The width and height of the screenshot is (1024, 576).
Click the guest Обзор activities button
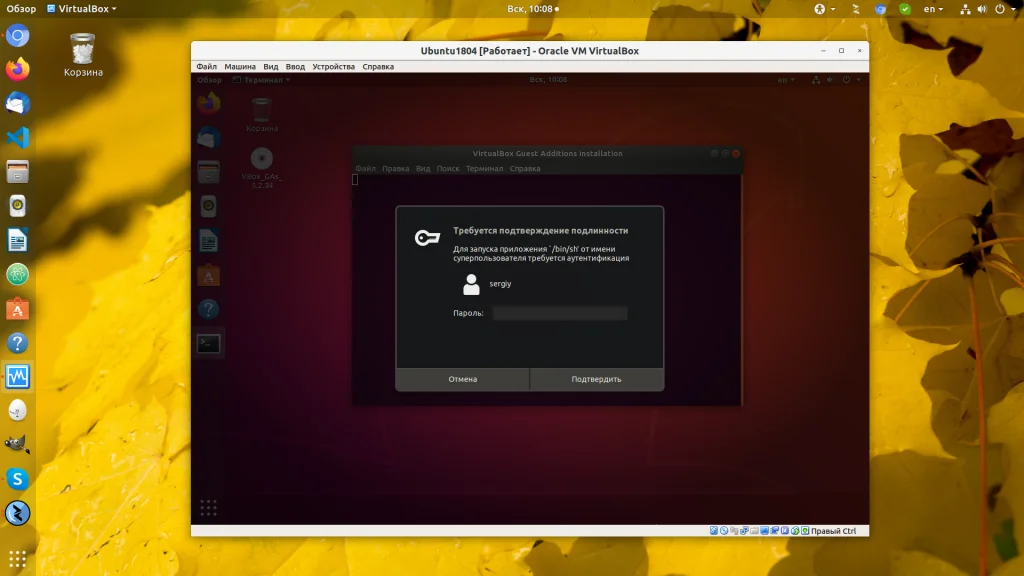pos(210,80)
